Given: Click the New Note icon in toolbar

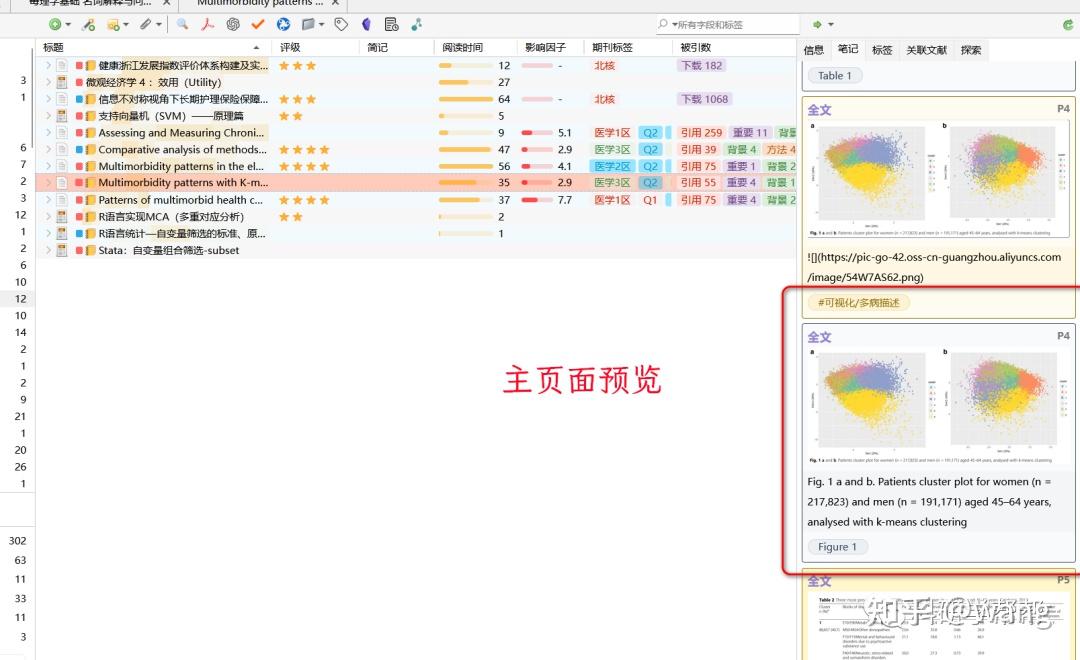Looking at the screenshot, I should click(x=113, y=24).
